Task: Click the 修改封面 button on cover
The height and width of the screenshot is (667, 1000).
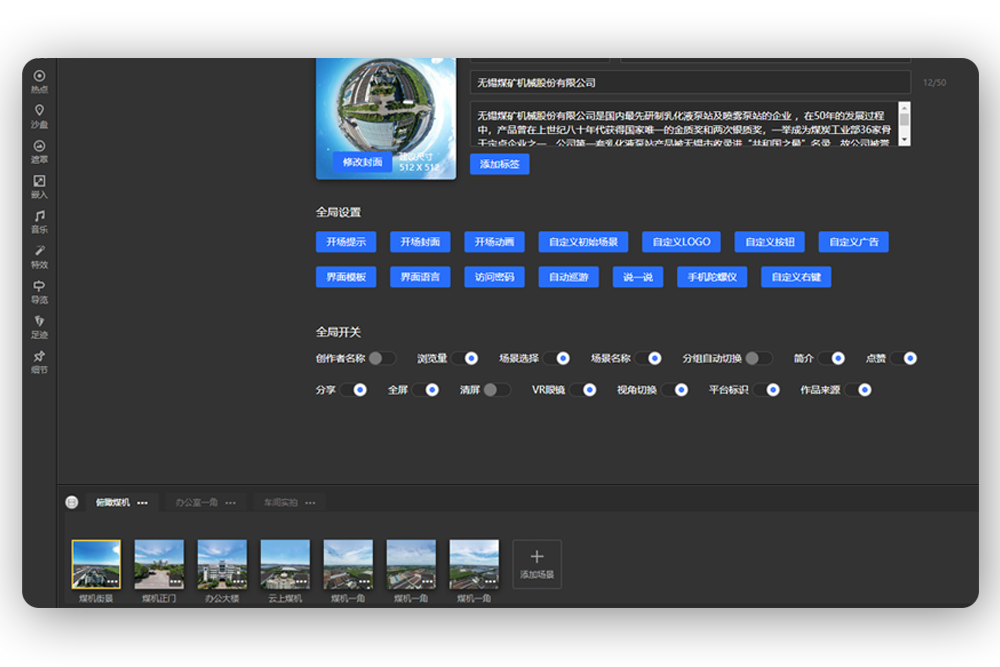Action: pos(362,162)
